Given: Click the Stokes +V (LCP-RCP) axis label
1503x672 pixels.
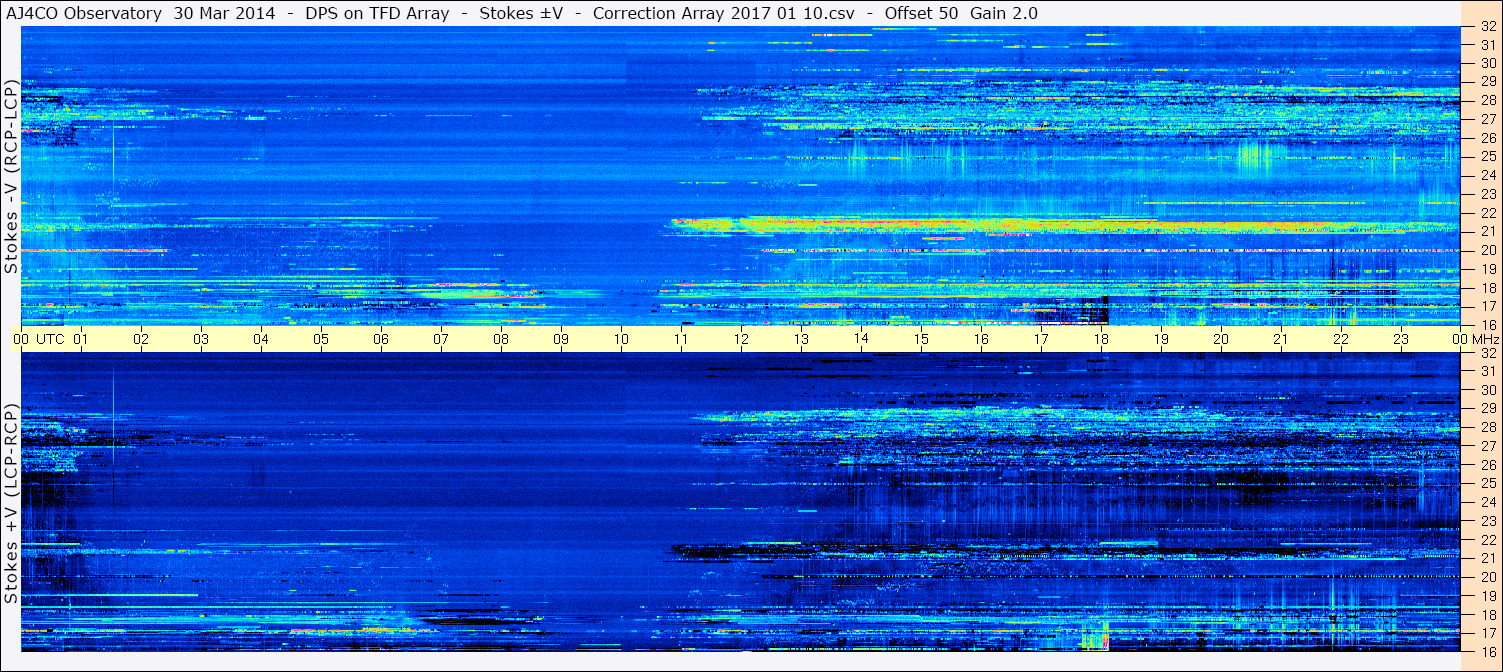Looking at the screenshot, I should (x=11, y=502).
